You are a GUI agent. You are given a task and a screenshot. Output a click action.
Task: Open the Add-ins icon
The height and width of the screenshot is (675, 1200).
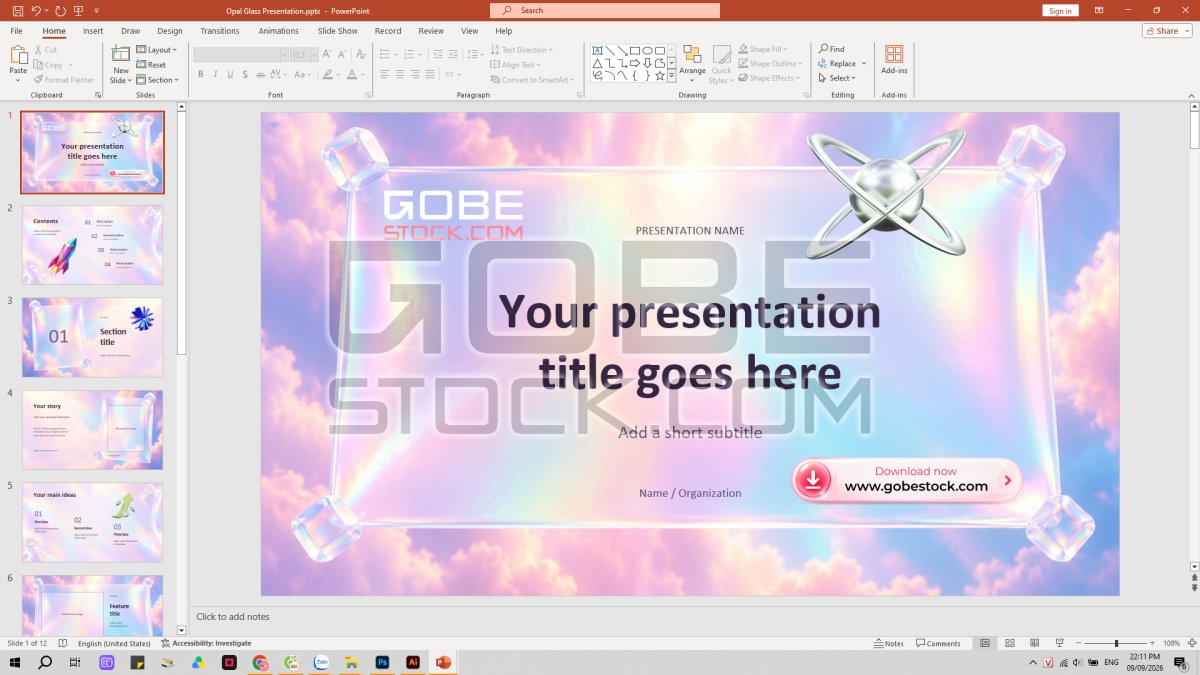[894, 54]
